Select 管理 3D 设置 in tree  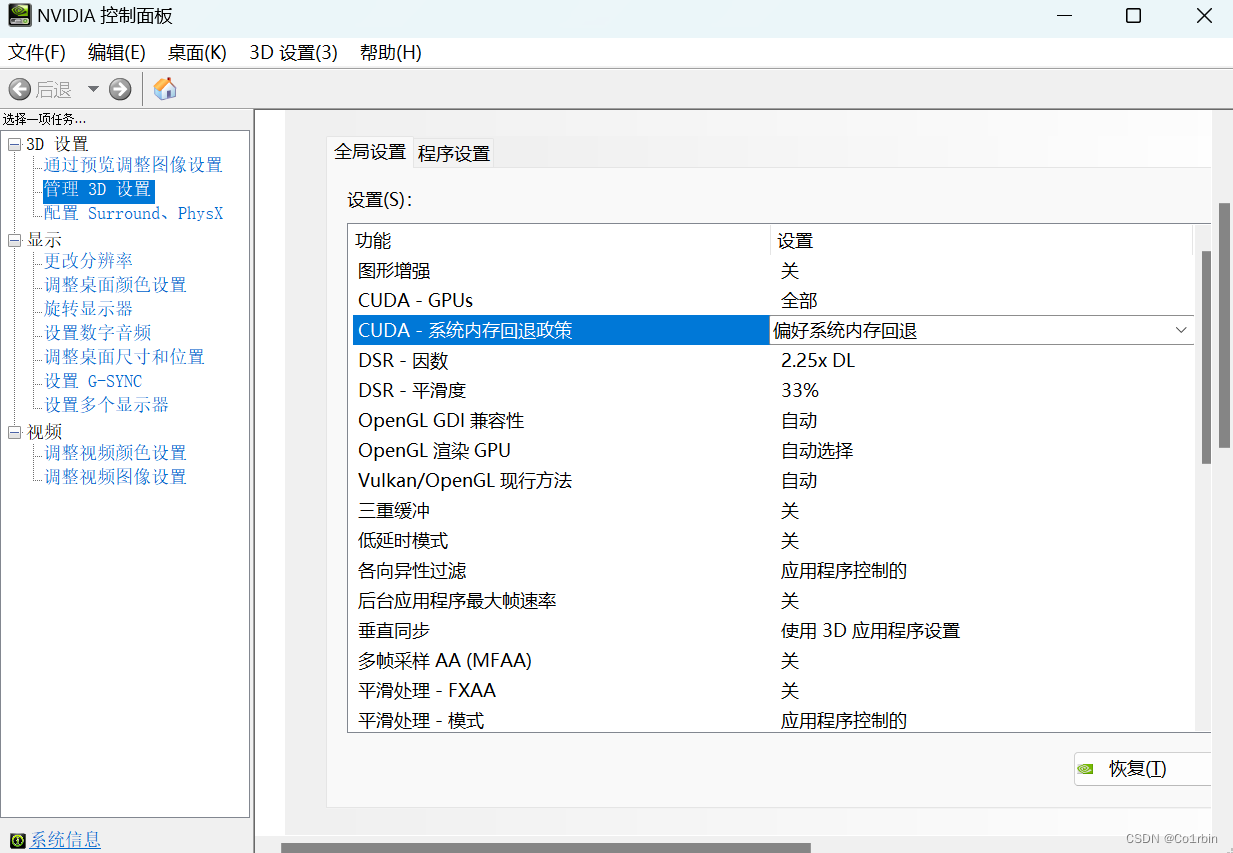click(x=98, y=189)
